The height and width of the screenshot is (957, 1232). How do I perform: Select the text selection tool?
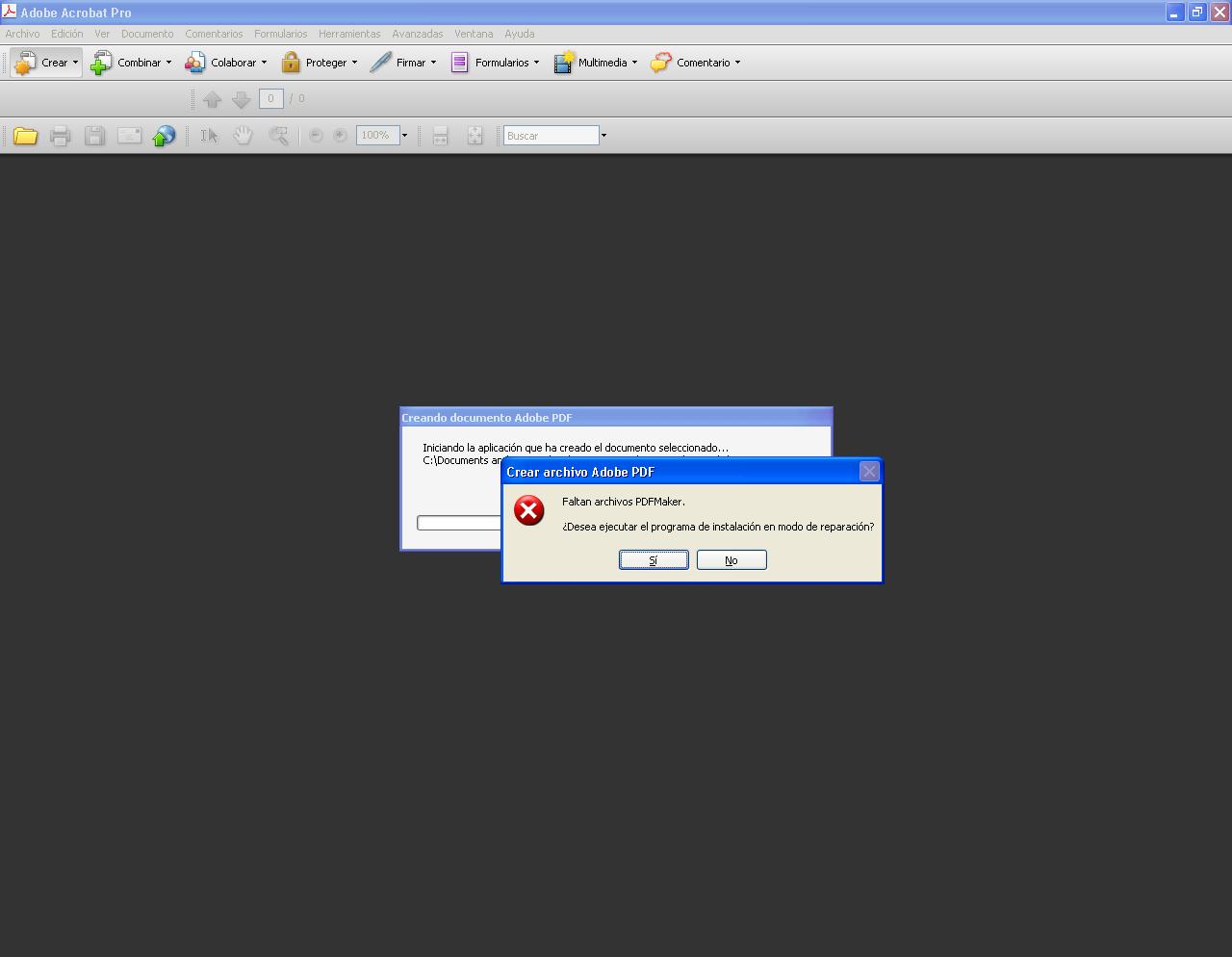(209, 136)
